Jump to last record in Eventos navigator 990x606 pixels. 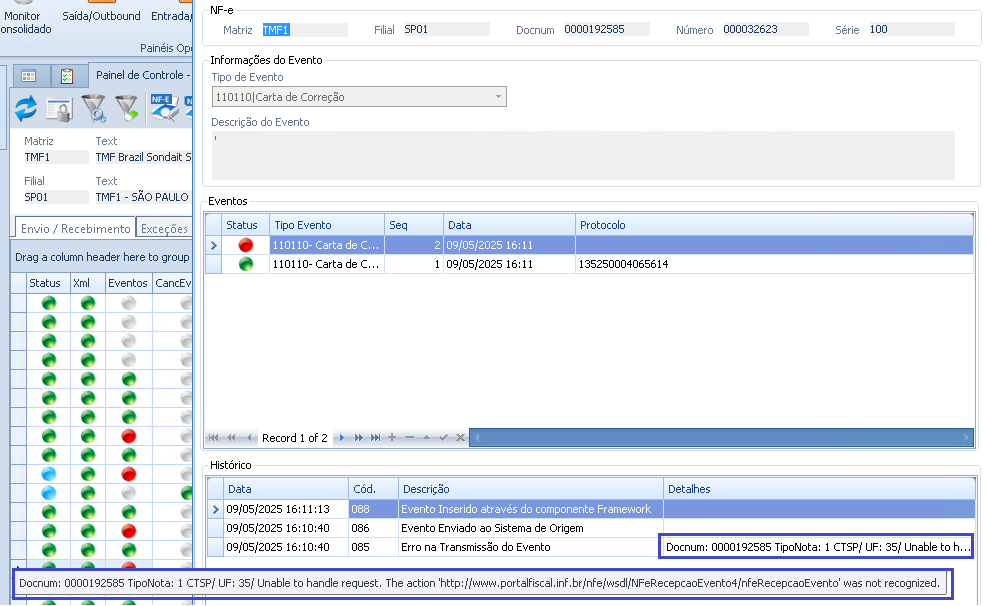click(x=376, y=438)
